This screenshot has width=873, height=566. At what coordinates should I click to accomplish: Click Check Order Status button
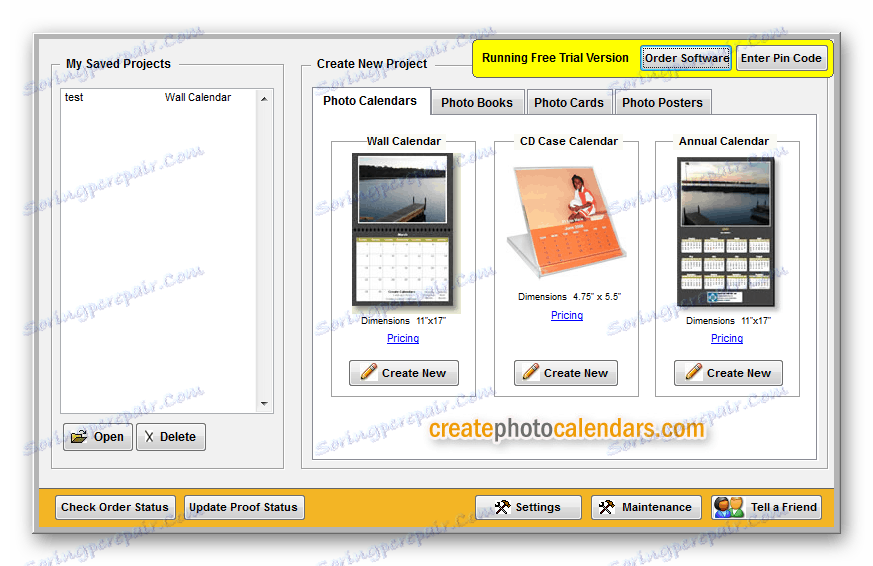coord(115,507)
